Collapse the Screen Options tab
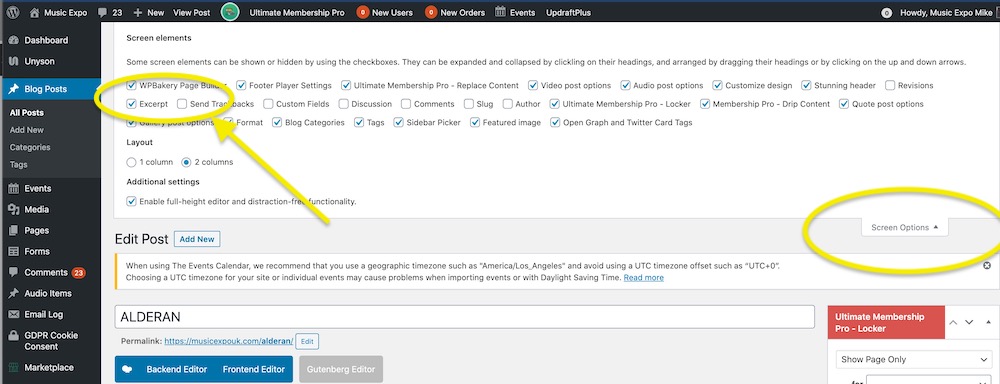 (904, 228)
